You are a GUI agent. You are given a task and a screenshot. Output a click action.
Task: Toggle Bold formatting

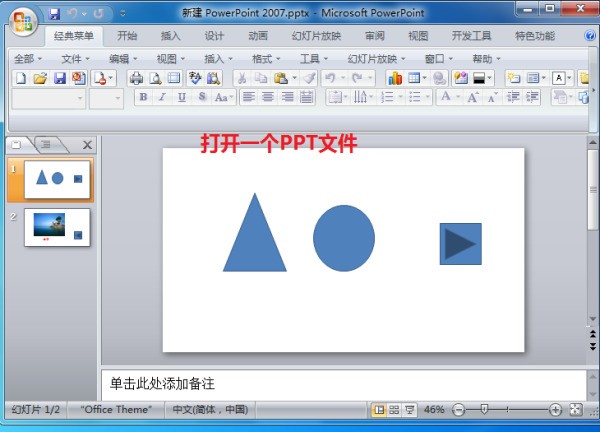[143, 97]
